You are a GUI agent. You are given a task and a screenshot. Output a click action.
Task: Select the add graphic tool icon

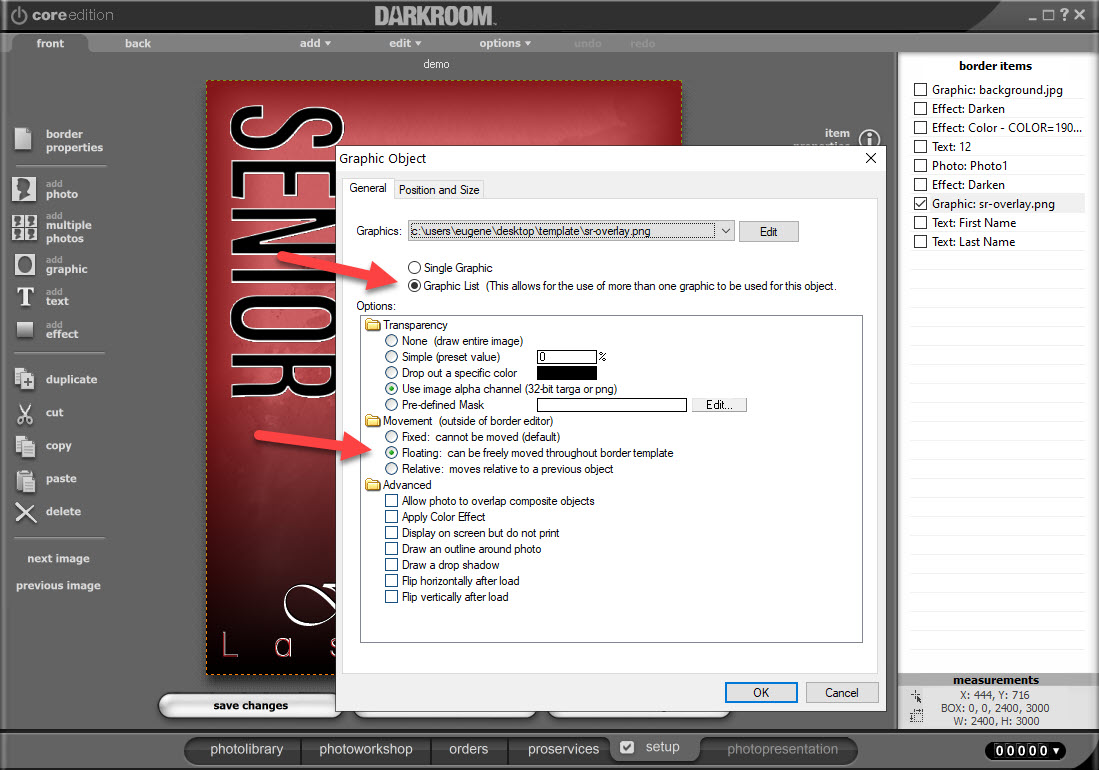pyautogui.click(x=25, y=264)
